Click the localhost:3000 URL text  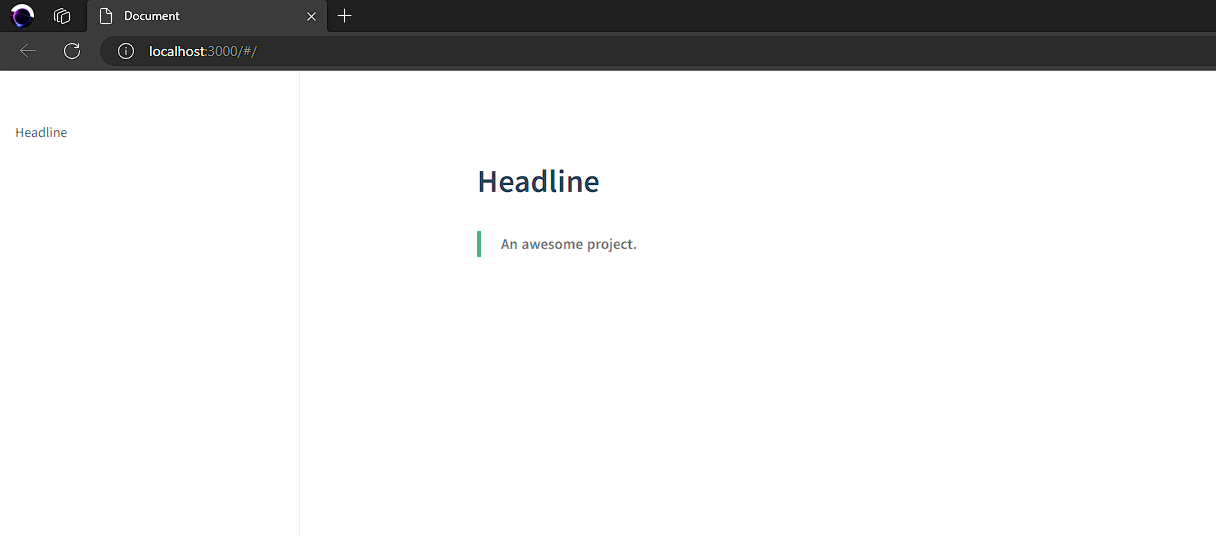click(202, 51)
